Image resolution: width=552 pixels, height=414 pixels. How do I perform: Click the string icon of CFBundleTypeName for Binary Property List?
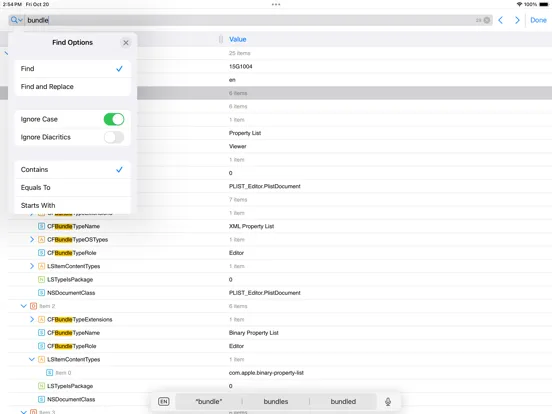(41, 333)
